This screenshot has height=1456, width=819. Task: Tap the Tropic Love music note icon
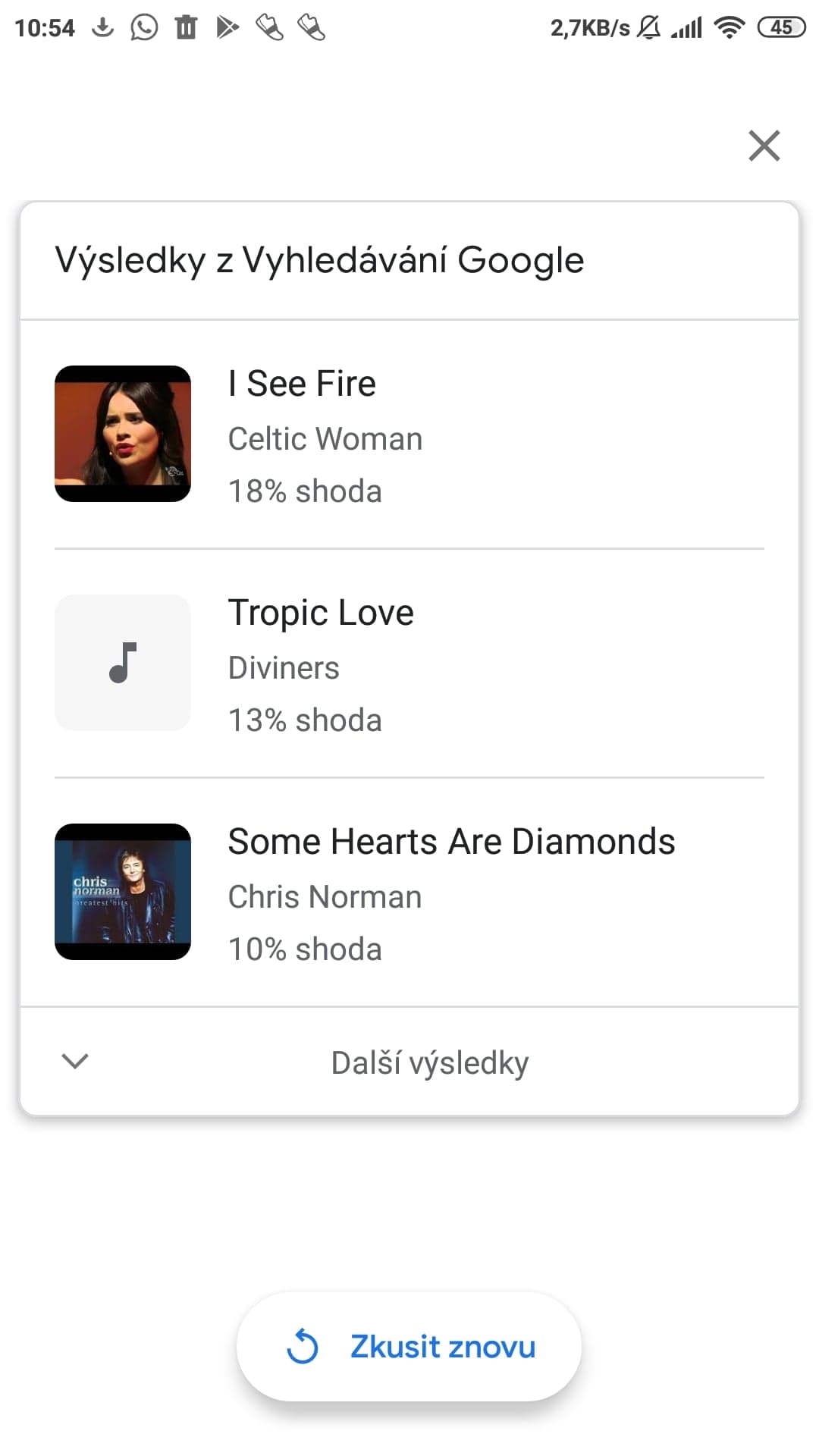coord(123,663)
